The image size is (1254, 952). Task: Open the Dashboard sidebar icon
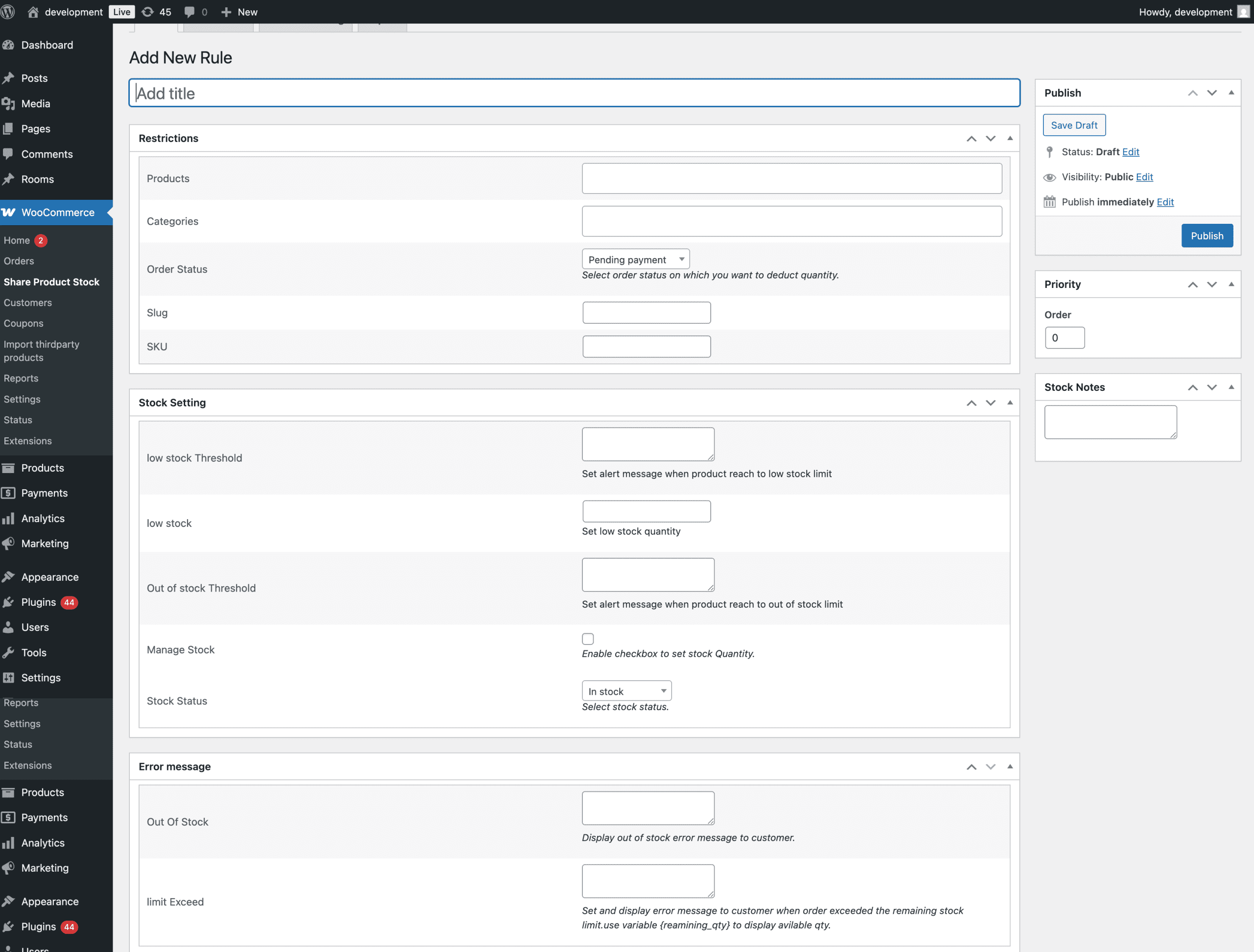(8, 46)
